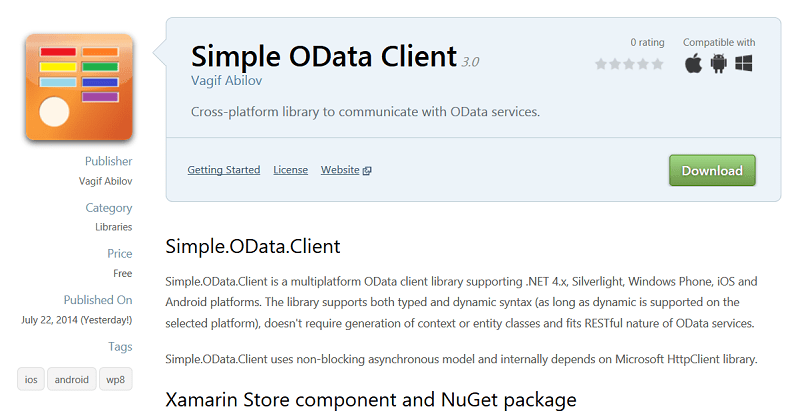Click the orange Simple OData Client component logo
The width and height of the screenshot is (800, 419).
(x=79, y=87)
